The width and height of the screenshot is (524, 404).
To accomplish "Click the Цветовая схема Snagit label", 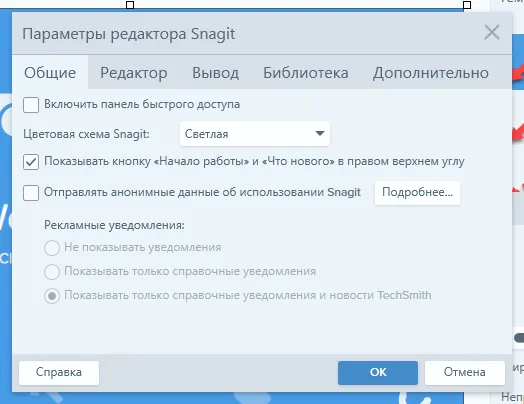I will (x=87, y=134).
